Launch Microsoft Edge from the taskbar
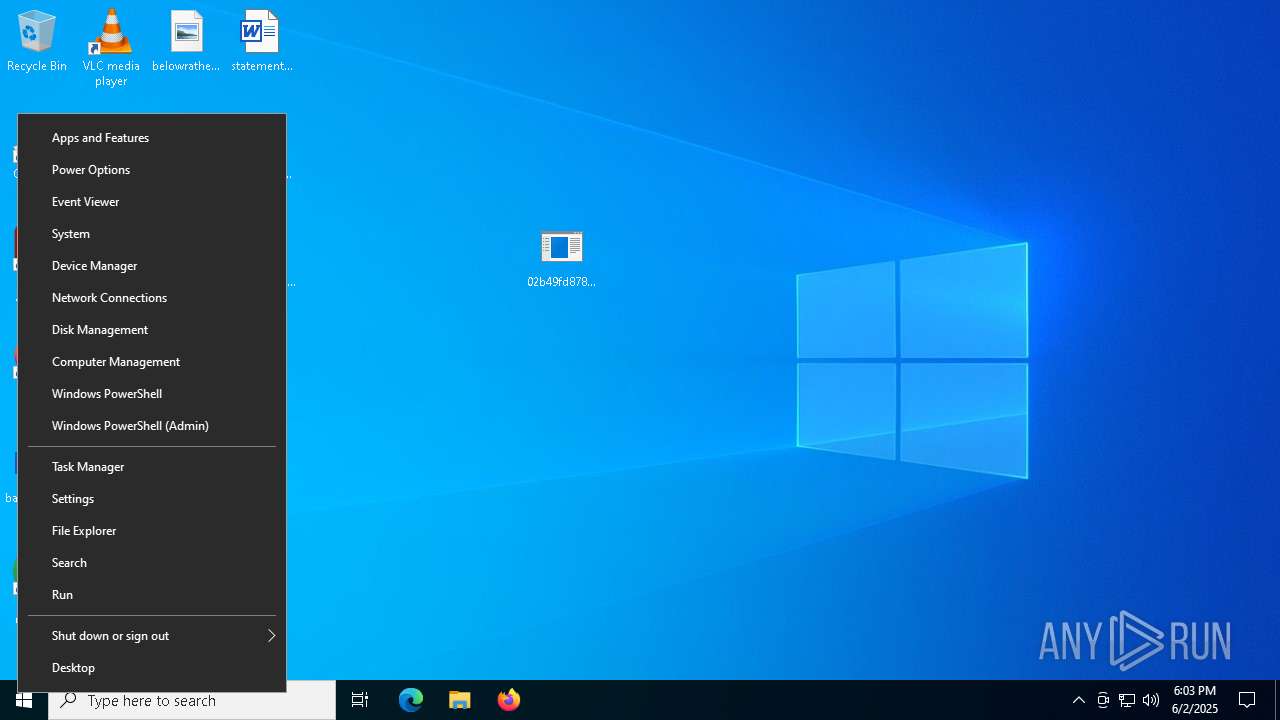 tap(411, 700)
